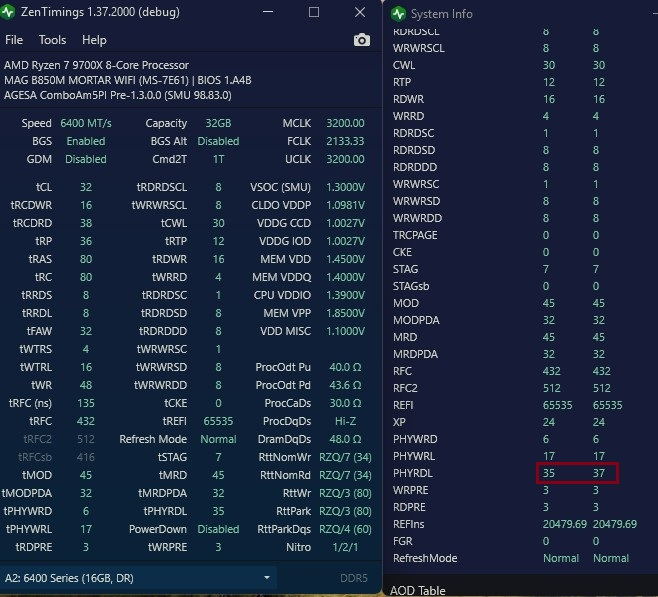Click the PHYRDL second value 37 in System Info
Viewport: 658px width, 597px height.
598,473
